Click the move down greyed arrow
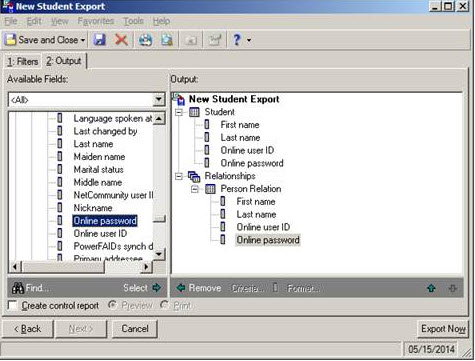The width and height of the screenshot is (475, 361). [452, 288]
